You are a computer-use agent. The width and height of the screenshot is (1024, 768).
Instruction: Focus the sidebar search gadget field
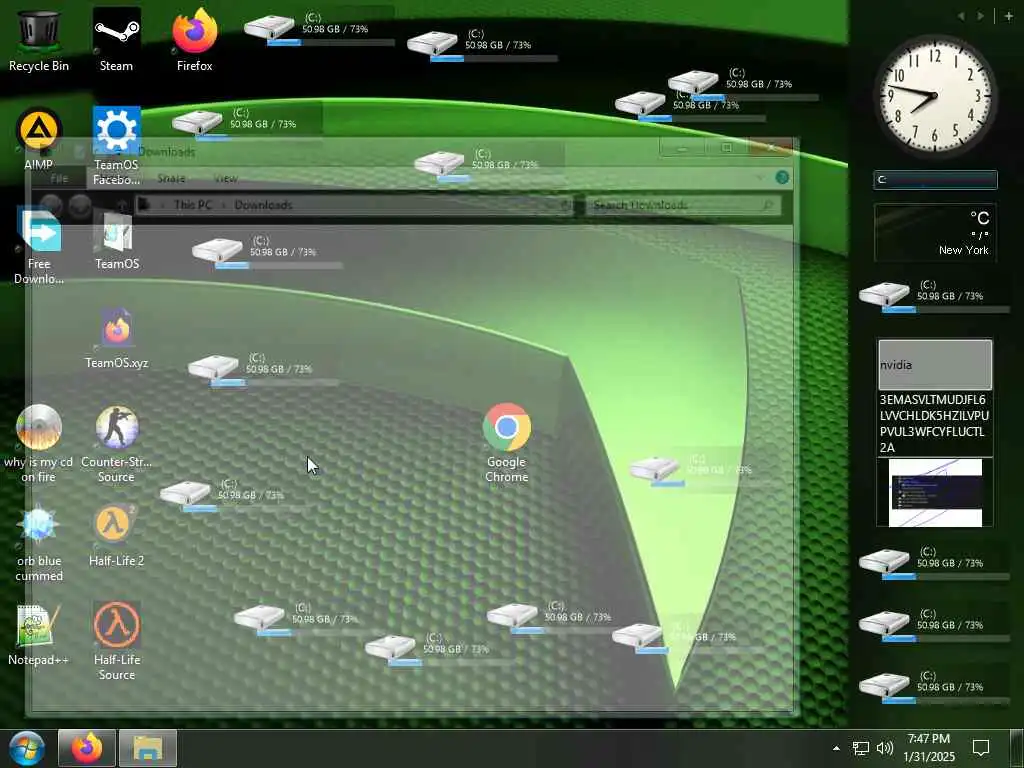[935, 180]
